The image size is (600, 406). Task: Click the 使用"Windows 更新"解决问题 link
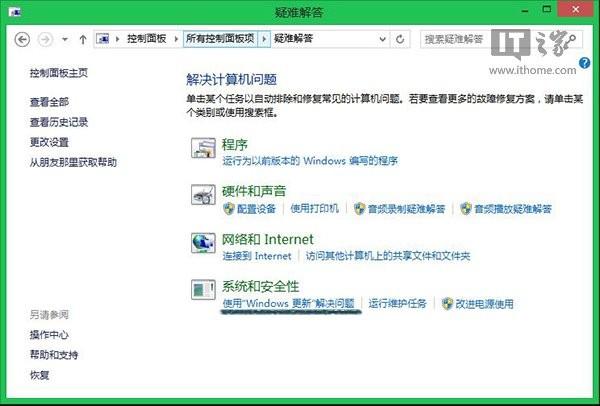click(289, 303)
